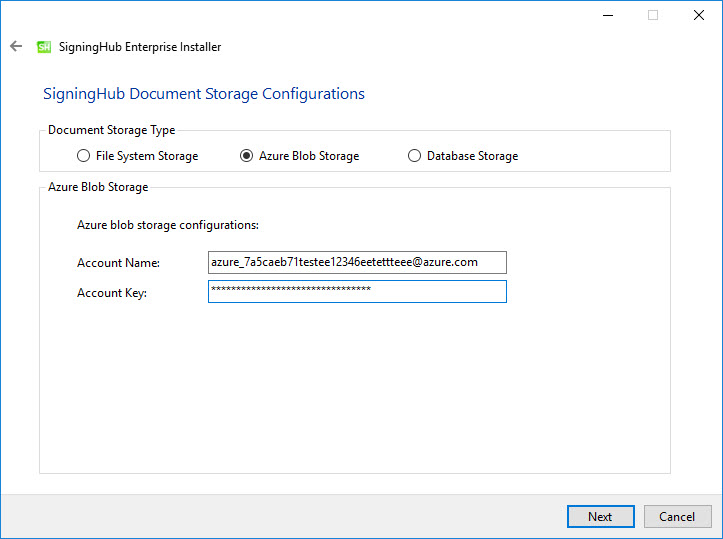The height and width of the screenshot is (539, 723).
Task: Cancel the installer setup
Action: click(677, 516)
